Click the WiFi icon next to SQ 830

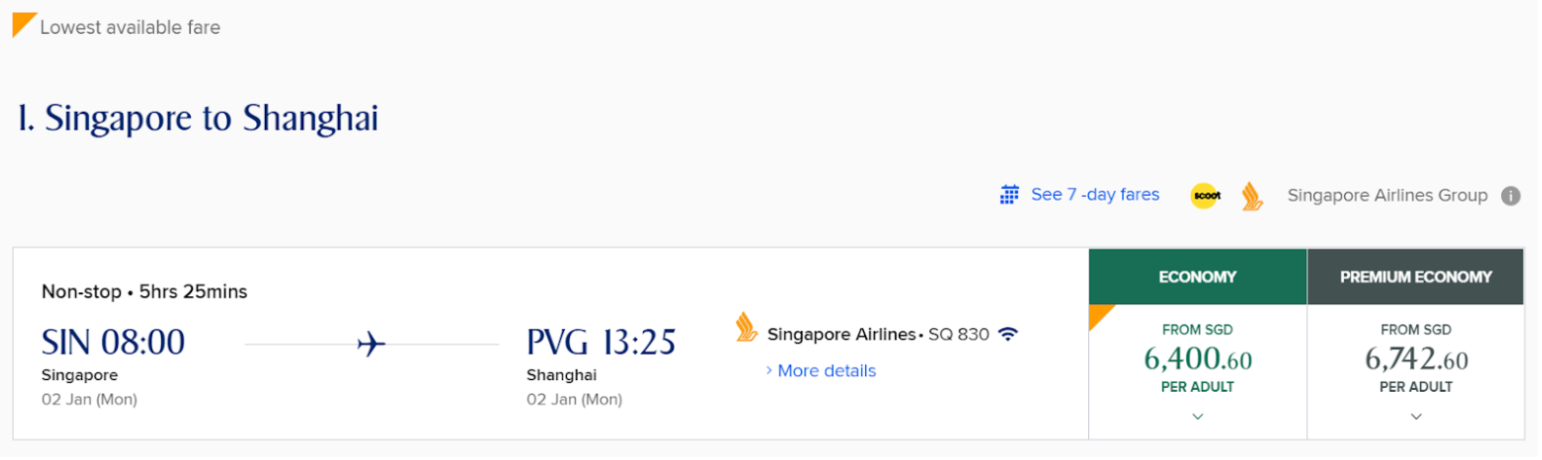1008,334
